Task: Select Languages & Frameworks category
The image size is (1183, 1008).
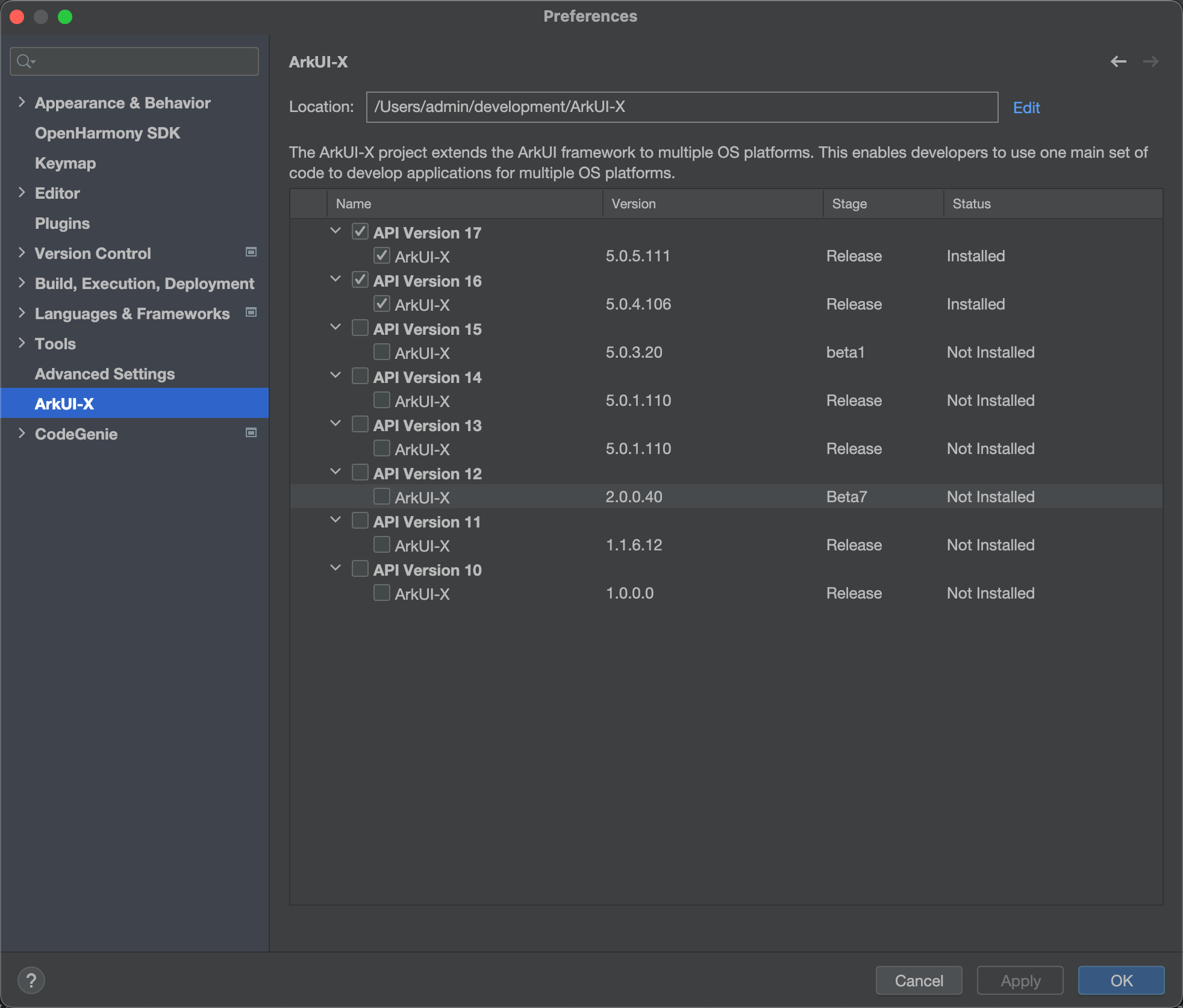Action: 132,314
